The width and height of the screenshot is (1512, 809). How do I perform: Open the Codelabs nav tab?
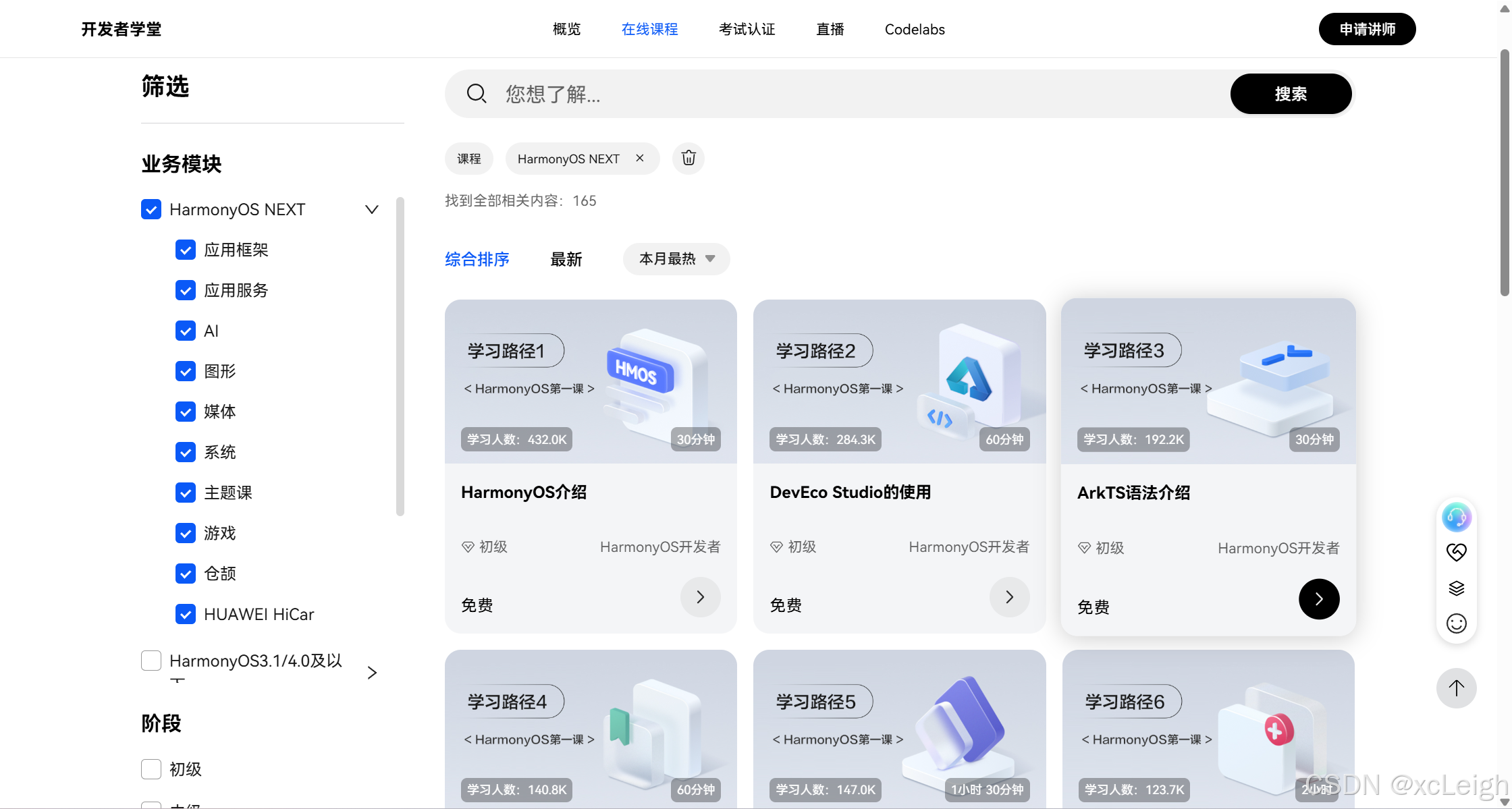[x=915, y=29]
